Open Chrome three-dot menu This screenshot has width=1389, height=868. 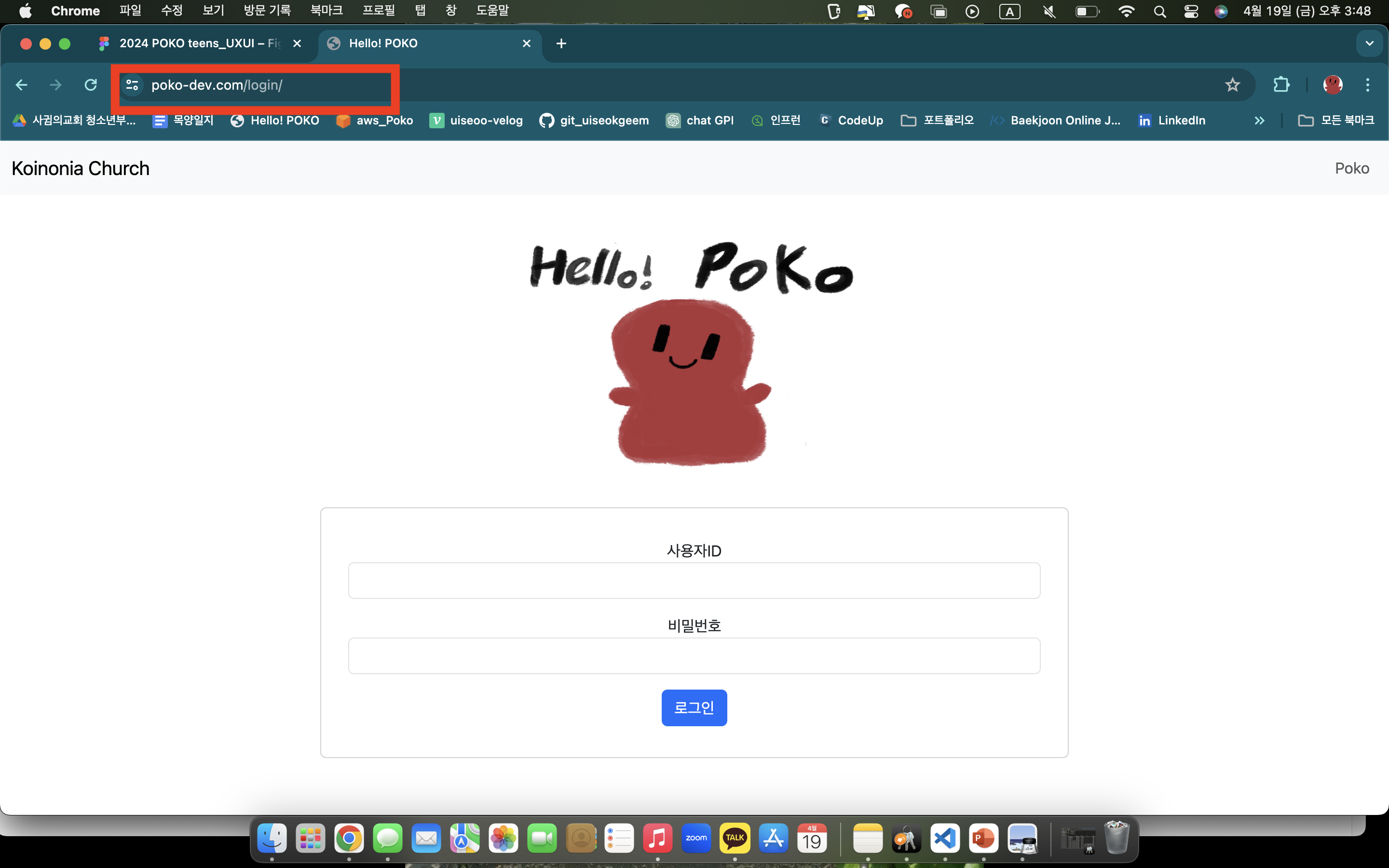[1368, 85]
